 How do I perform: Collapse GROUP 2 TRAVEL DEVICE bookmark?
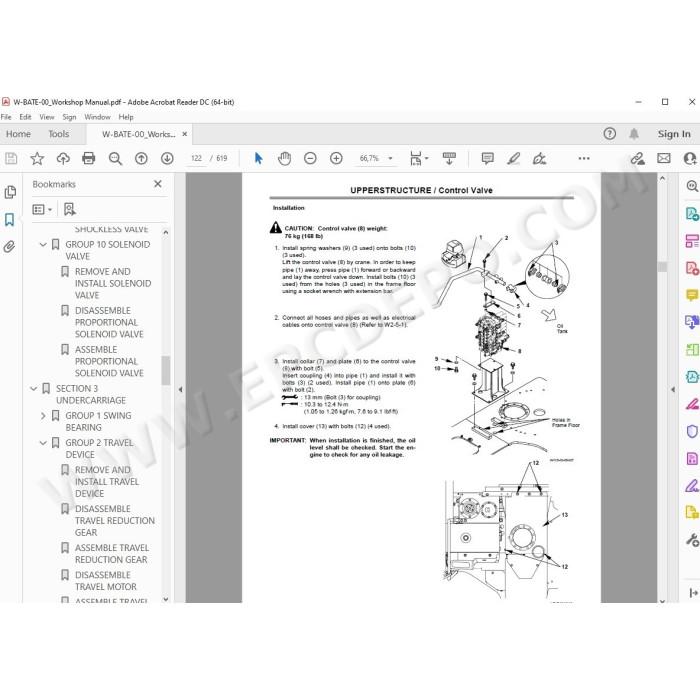coord(43,443)
